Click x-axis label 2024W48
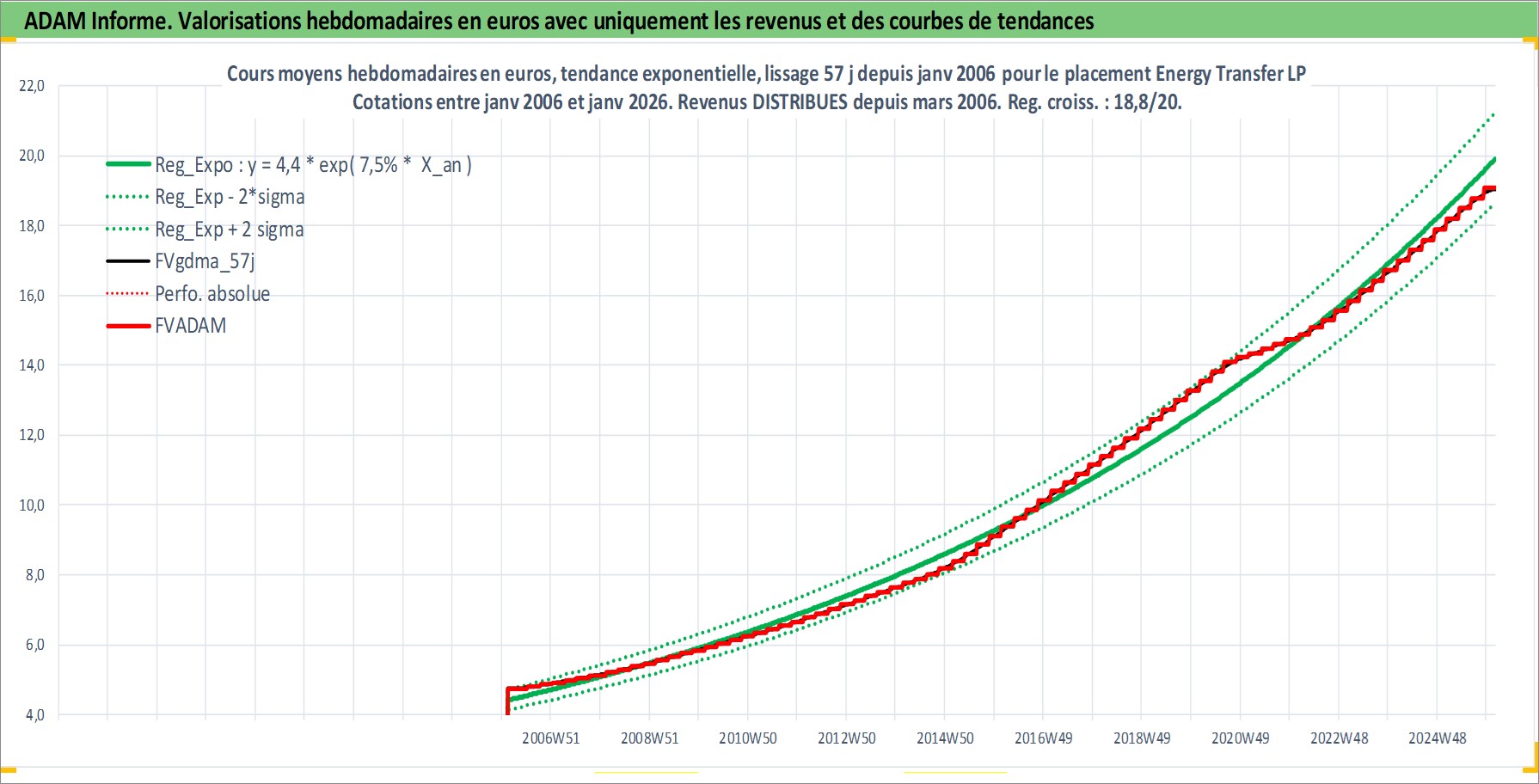The width and height of the screenshot is (1539, 784). 1438,738
